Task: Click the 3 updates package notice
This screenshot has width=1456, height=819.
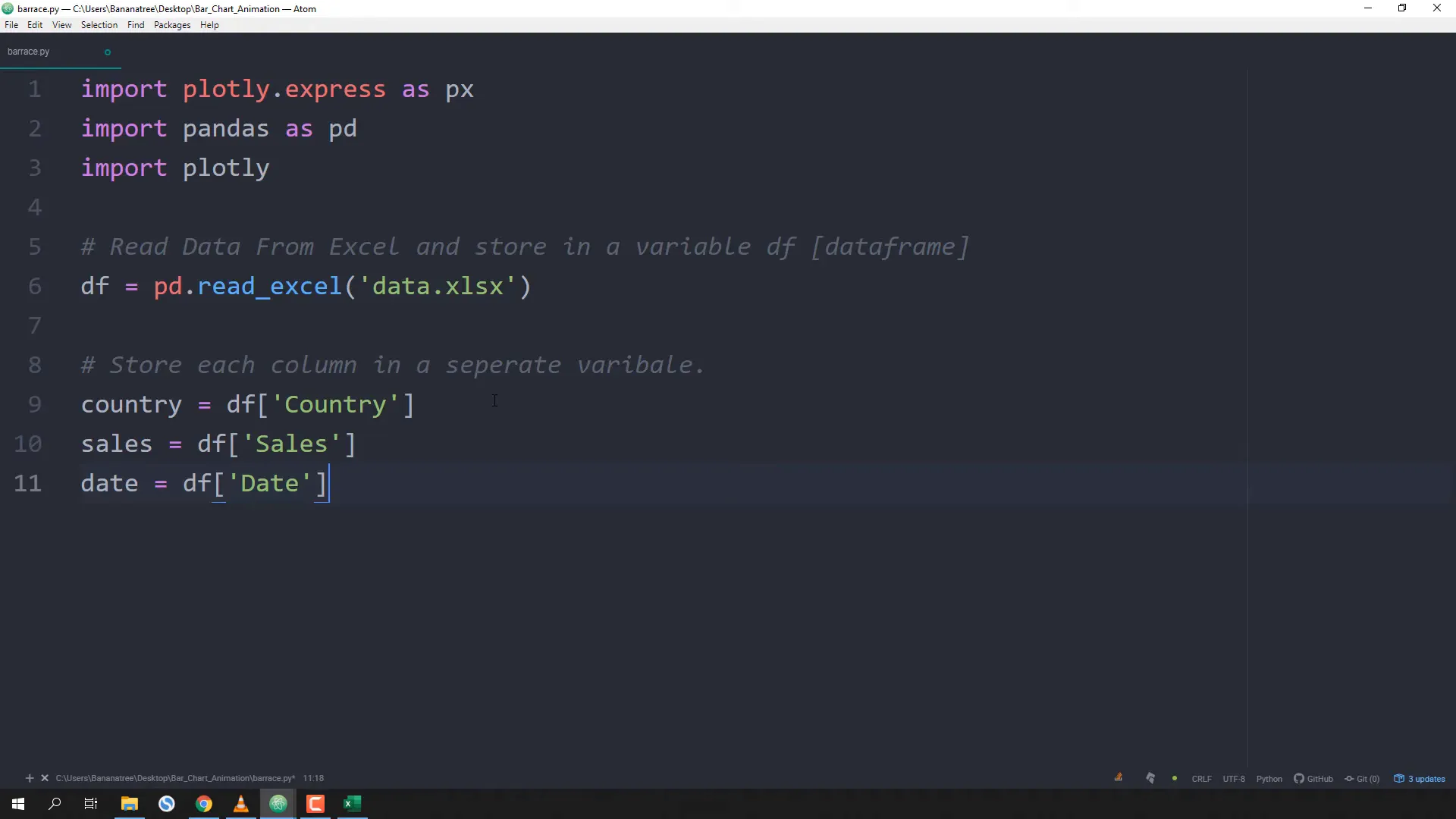Action: (x=1420, y=779)
